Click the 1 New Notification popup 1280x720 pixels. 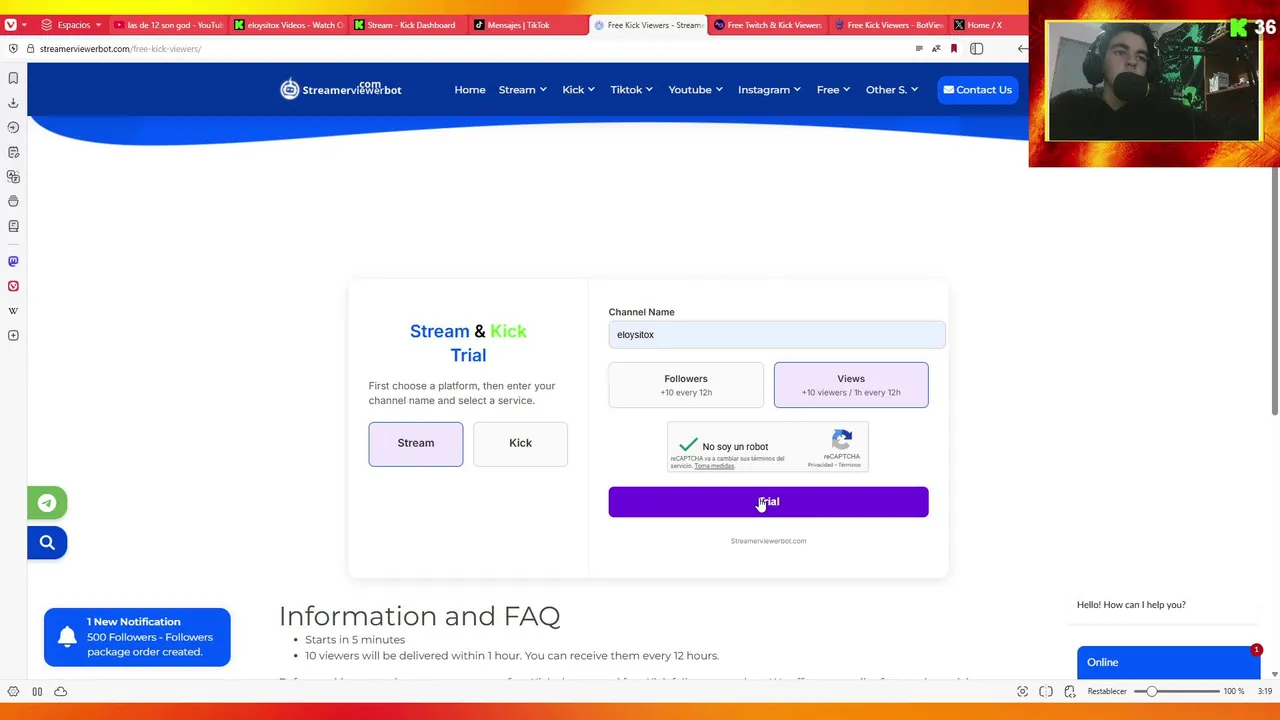coord(137,637)
